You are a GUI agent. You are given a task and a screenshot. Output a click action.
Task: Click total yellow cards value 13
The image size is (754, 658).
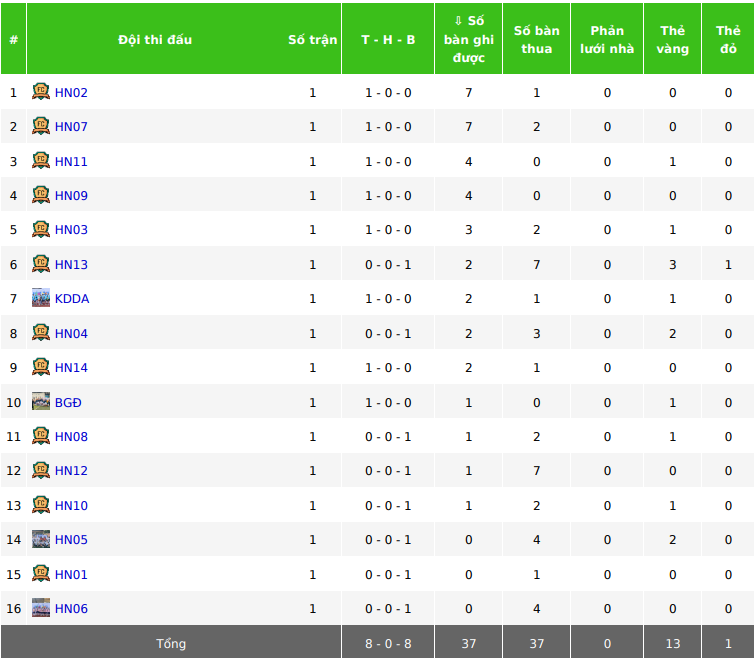point(673,644)
